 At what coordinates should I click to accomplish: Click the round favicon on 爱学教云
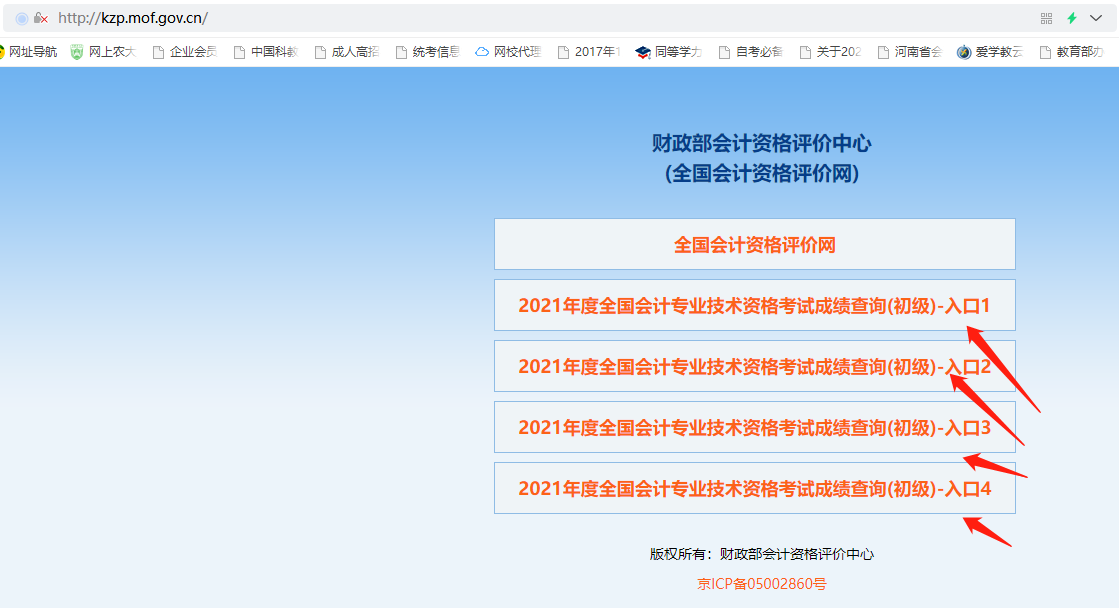point(962,50)
